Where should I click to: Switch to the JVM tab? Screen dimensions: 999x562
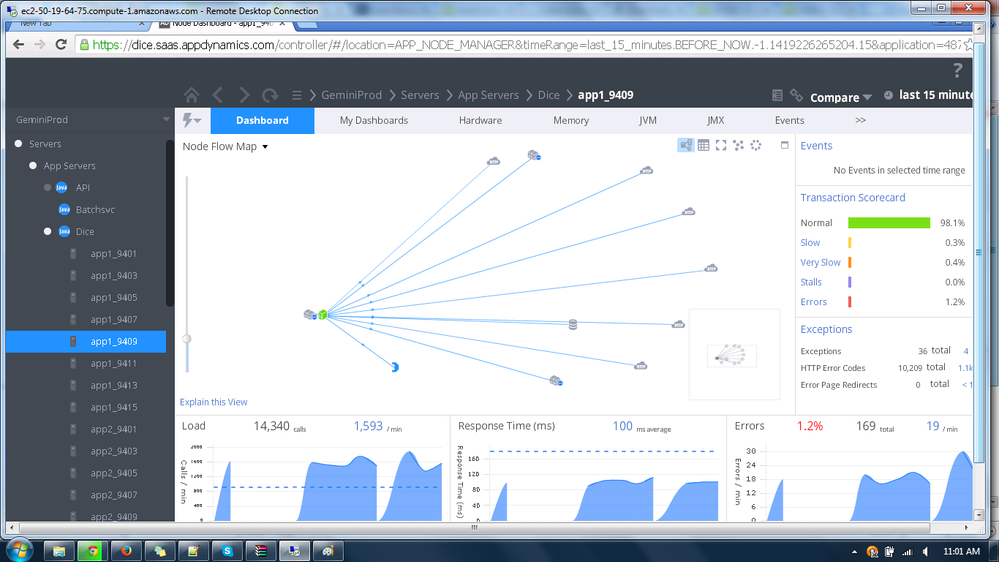tap(647, 120)
